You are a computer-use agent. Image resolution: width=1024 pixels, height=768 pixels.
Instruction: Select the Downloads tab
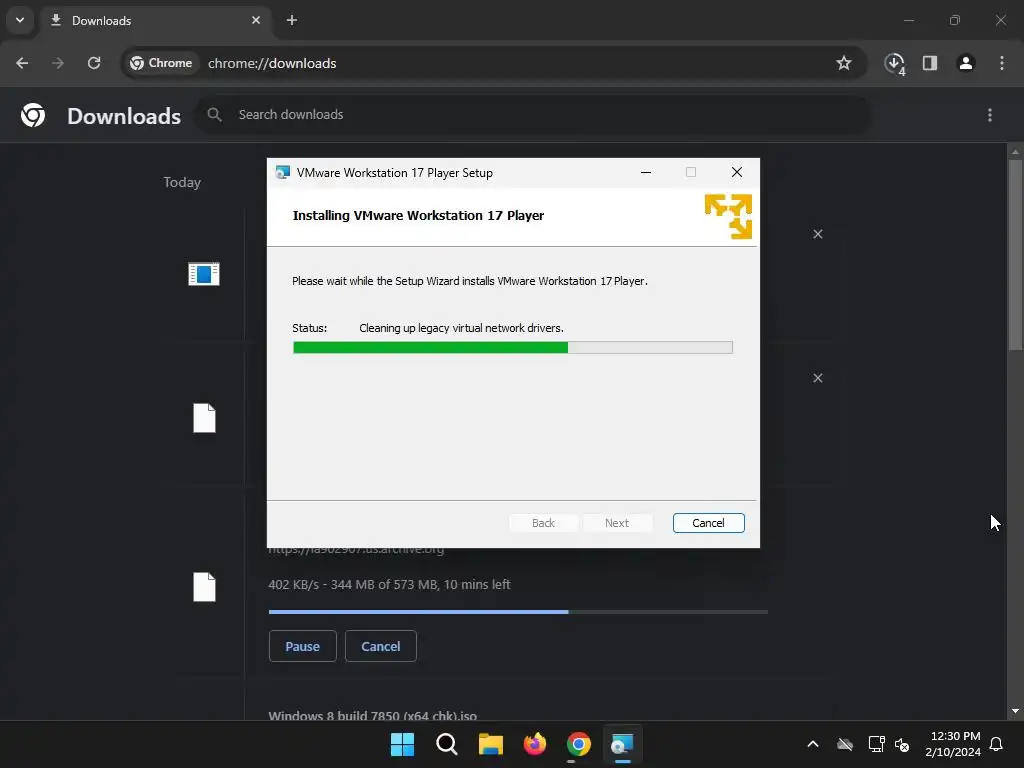click(157, 20)
